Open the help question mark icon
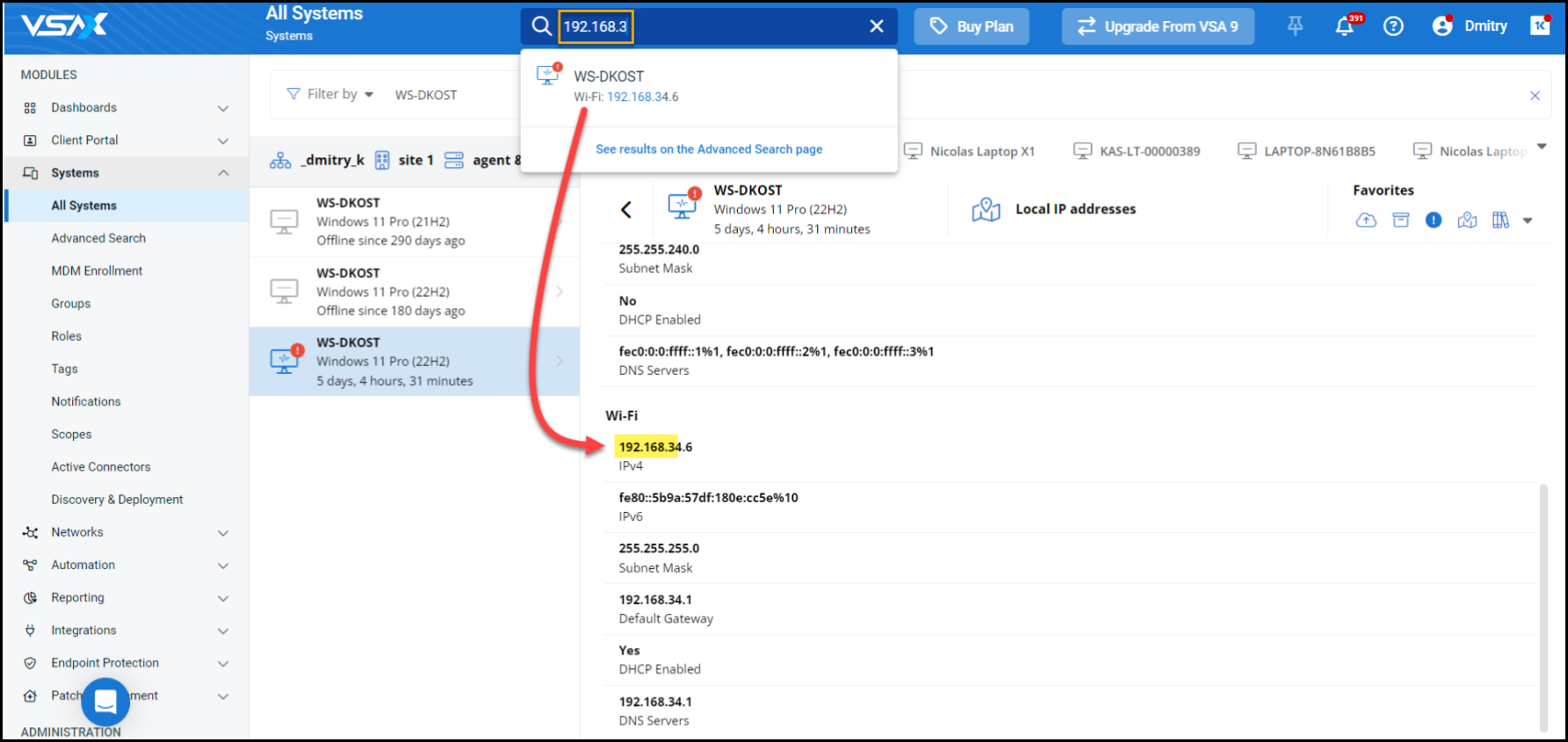The width and height of the screenshot is (1568, 742). tap(1393, 26)
